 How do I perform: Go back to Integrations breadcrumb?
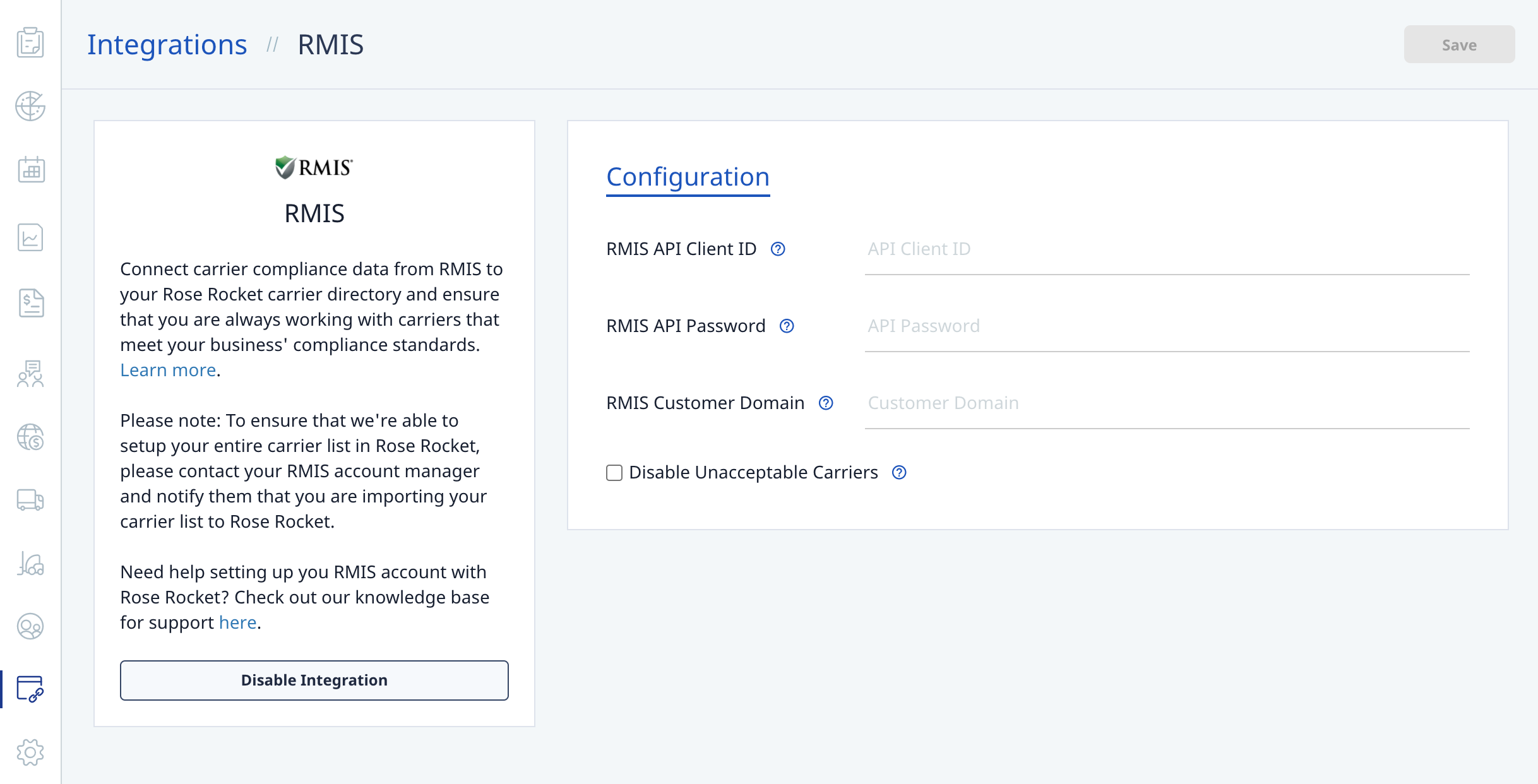click(167, 45)
